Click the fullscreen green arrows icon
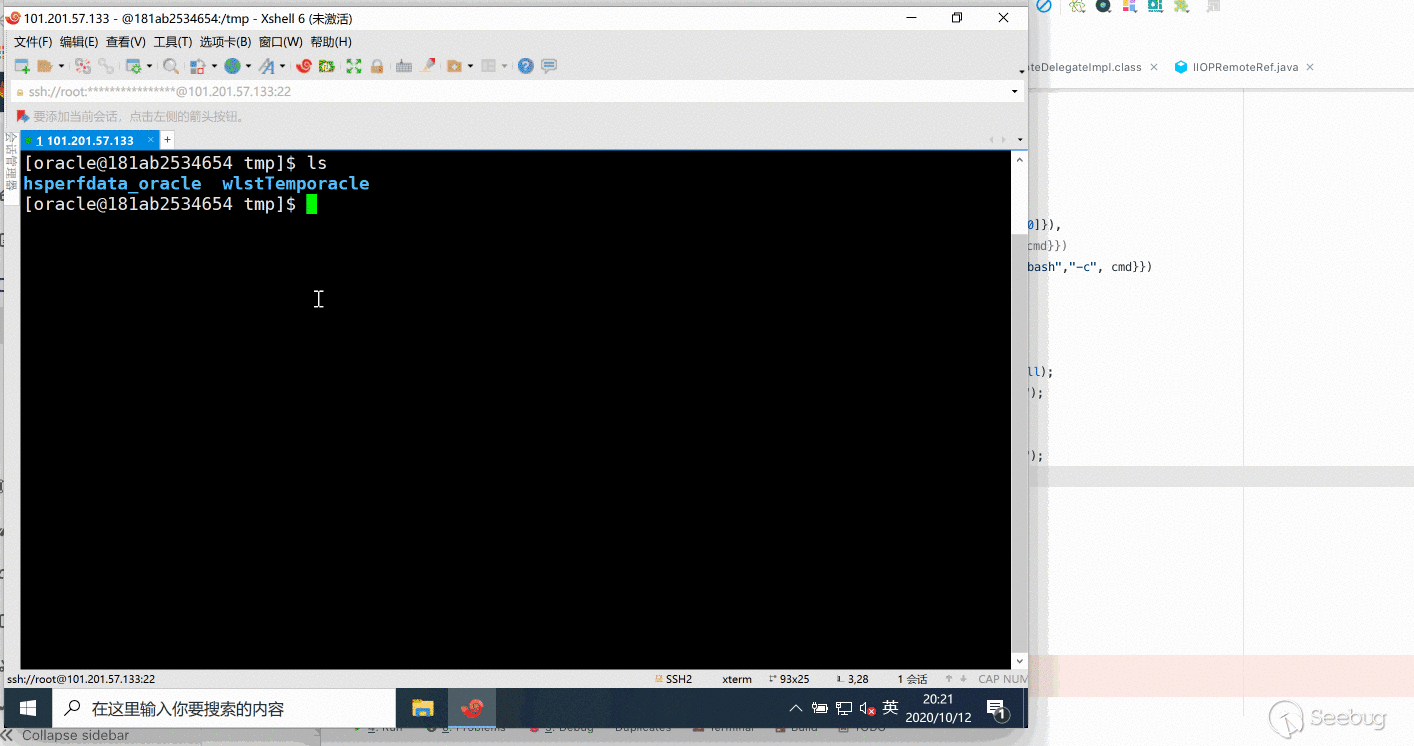This screenshot has height=746, width=1414. 353,66
